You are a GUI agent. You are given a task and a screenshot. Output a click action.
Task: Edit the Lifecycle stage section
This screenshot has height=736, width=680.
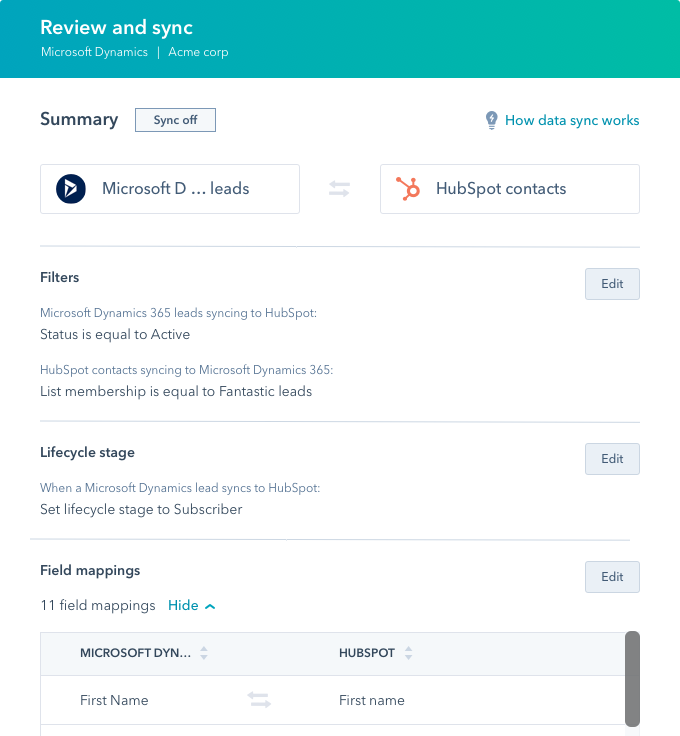click(x=612, y=459)
